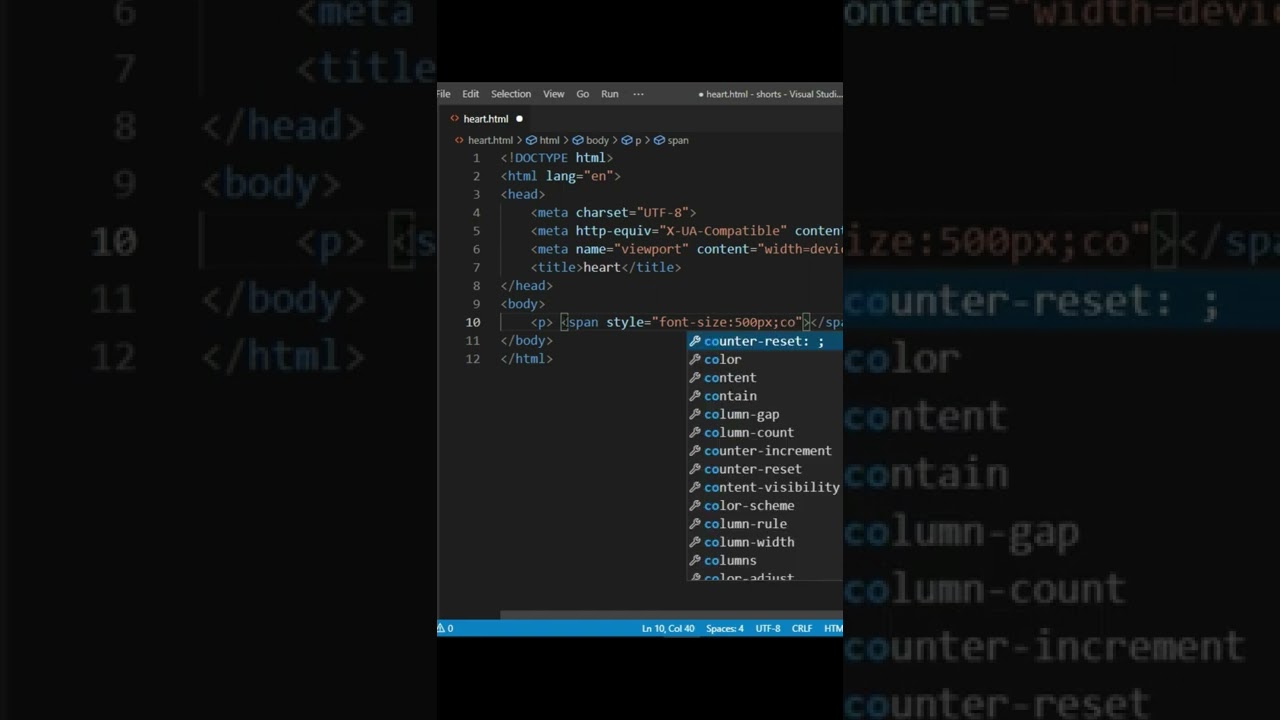Click 'Ln 10, Col 40' in status bar
1280x720 pixels.
coord(668,628)
